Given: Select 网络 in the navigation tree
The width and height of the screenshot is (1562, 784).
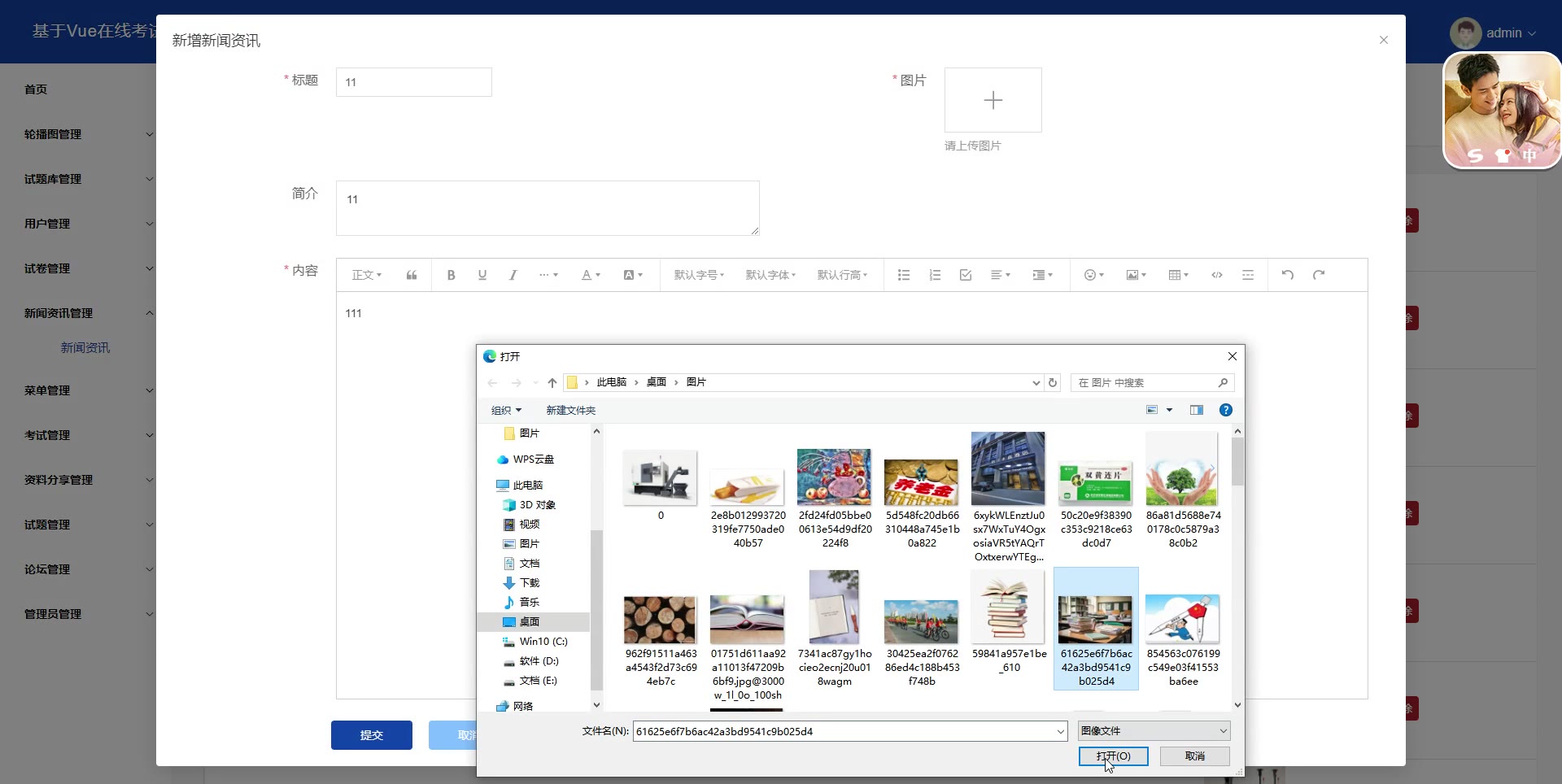Looking at the screenshot, I should (522, 706).
